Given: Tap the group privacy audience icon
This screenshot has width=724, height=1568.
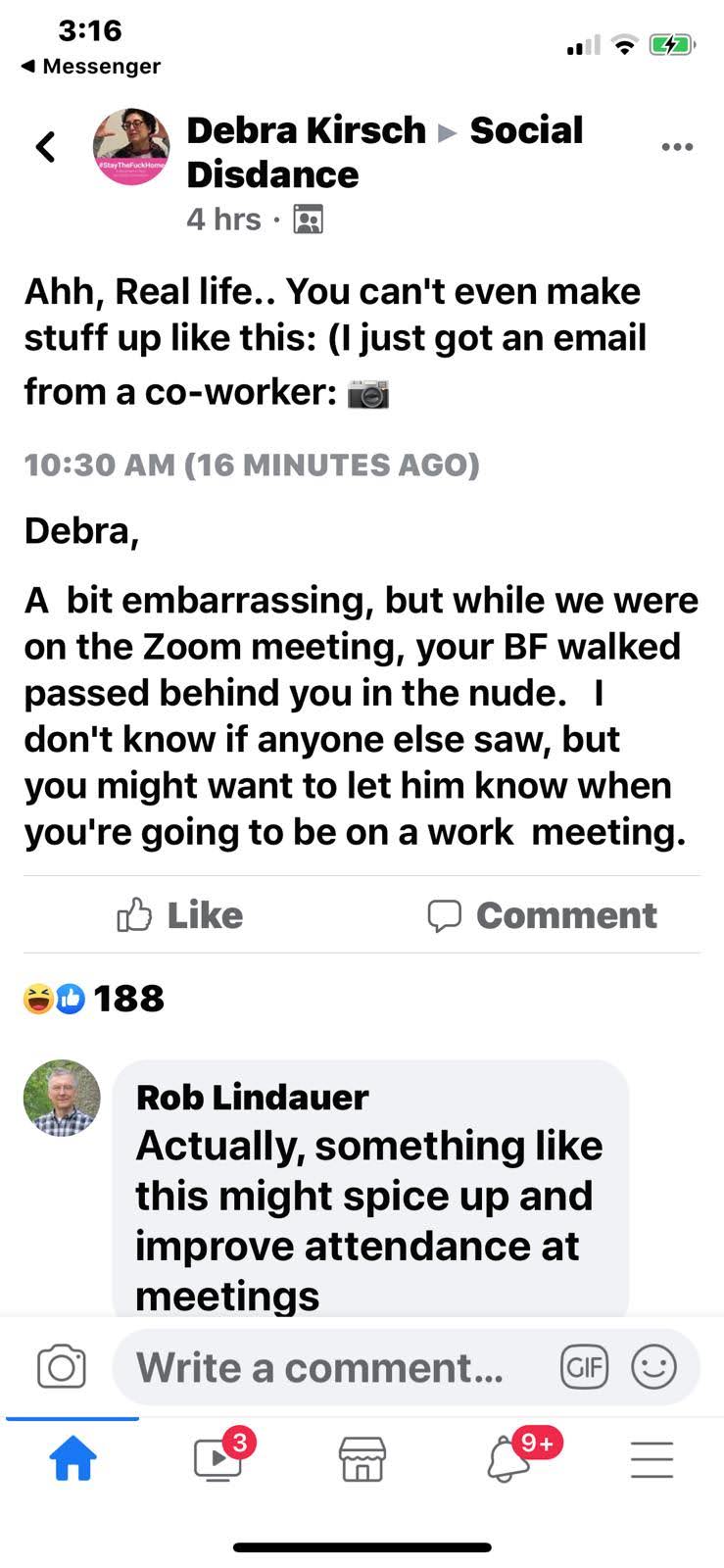Looking at the screenshot, I should [x=308, y=220].
